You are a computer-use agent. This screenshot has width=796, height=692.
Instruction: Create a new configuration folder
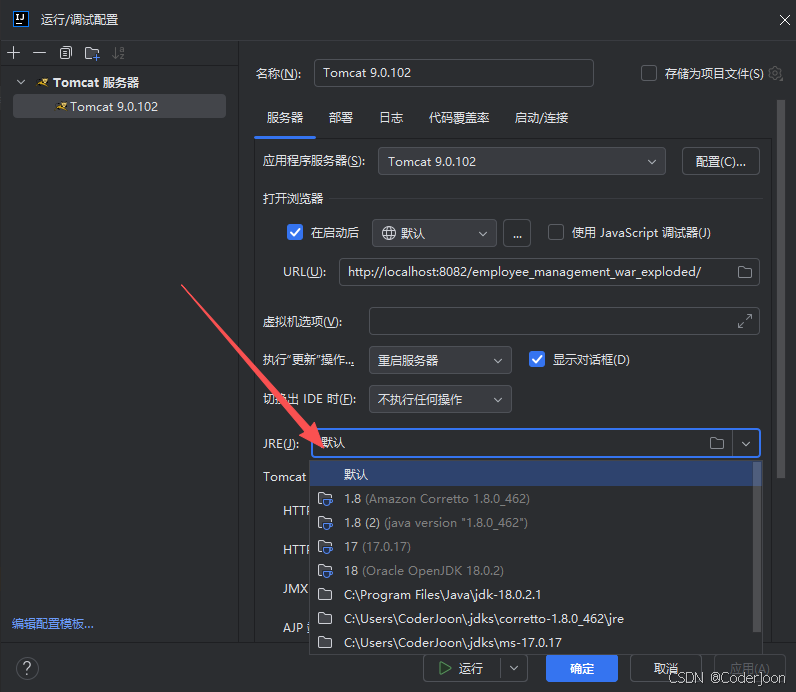[x=92, y=53]
